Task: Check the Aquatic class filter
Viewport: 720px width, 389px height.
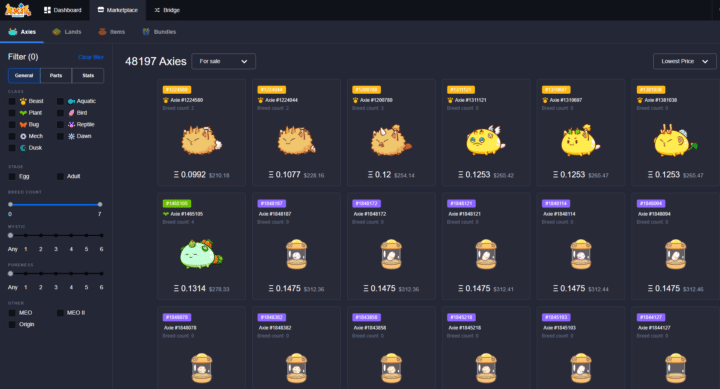Action: [x=60, y=101]
